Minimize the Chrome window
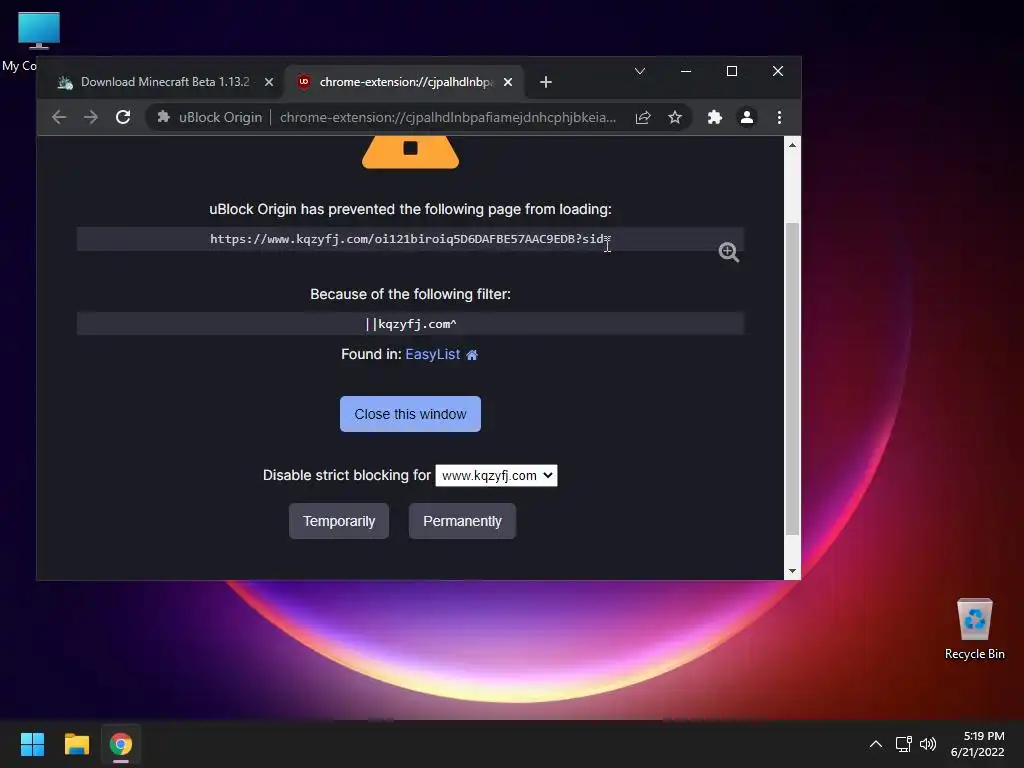Screen dimensions: 1024x768 coord(686,71)
